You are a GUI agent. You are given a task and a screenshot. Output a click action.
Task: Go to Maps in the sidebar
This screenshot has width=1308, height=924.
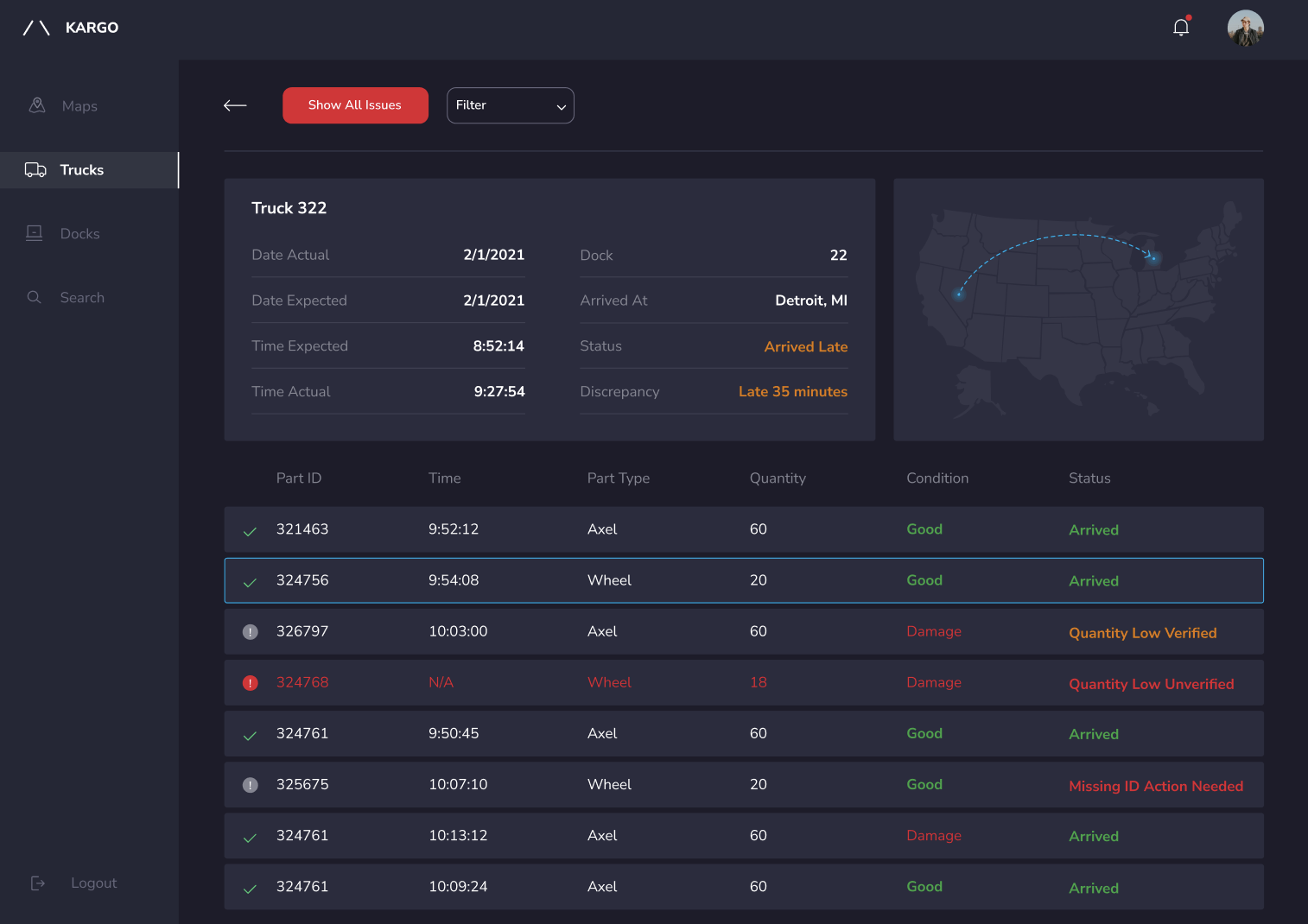79,106
